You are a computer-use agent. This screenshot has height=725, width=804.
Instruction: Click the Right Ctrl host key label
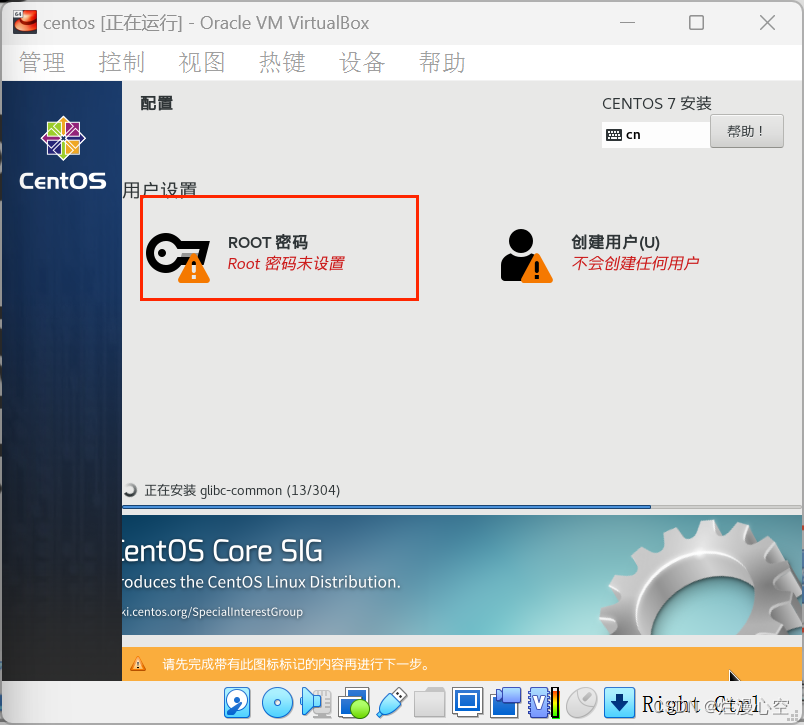point(700,704)
